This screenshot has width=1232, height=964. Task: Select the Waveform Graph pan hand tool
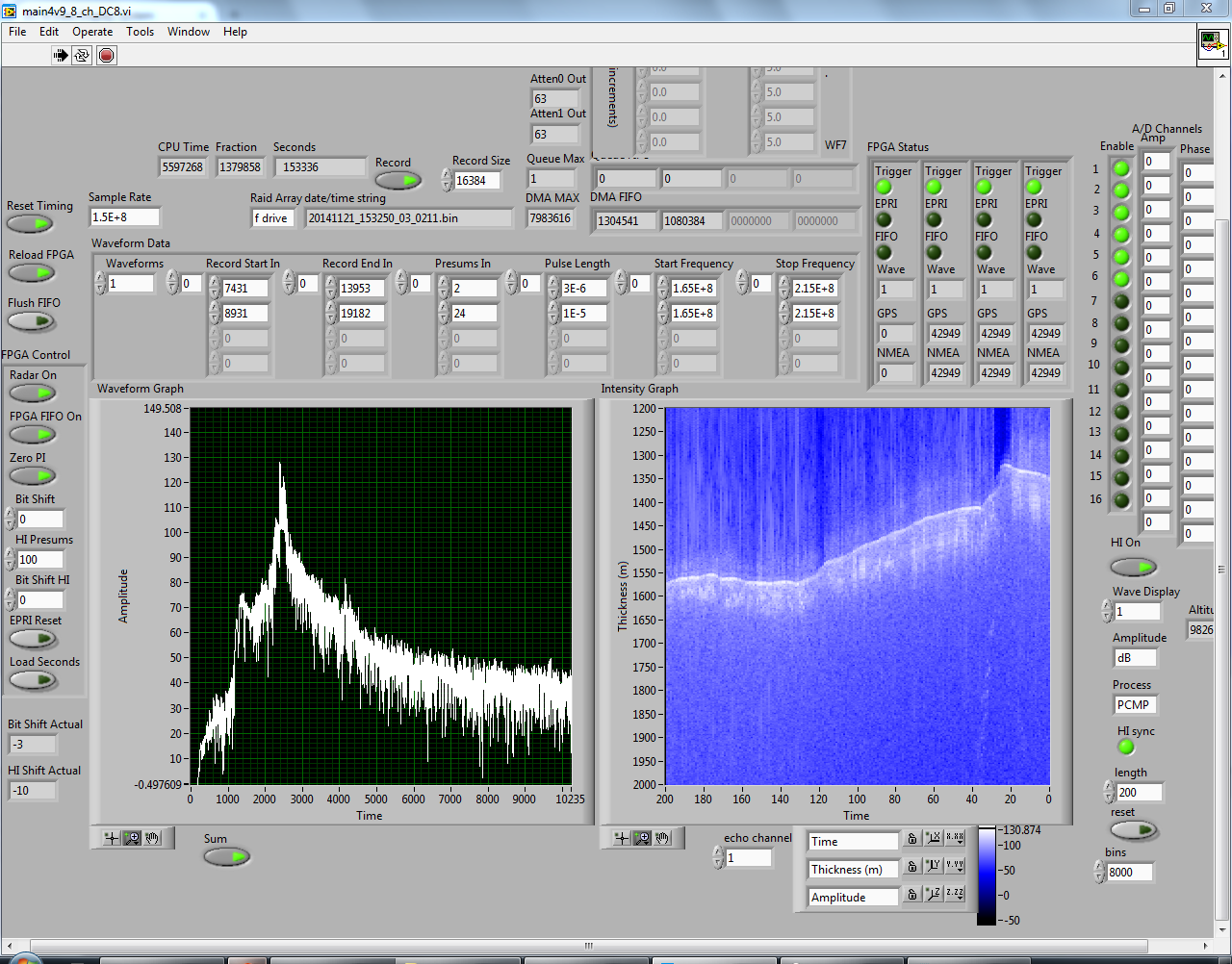(x=153, y=838)
